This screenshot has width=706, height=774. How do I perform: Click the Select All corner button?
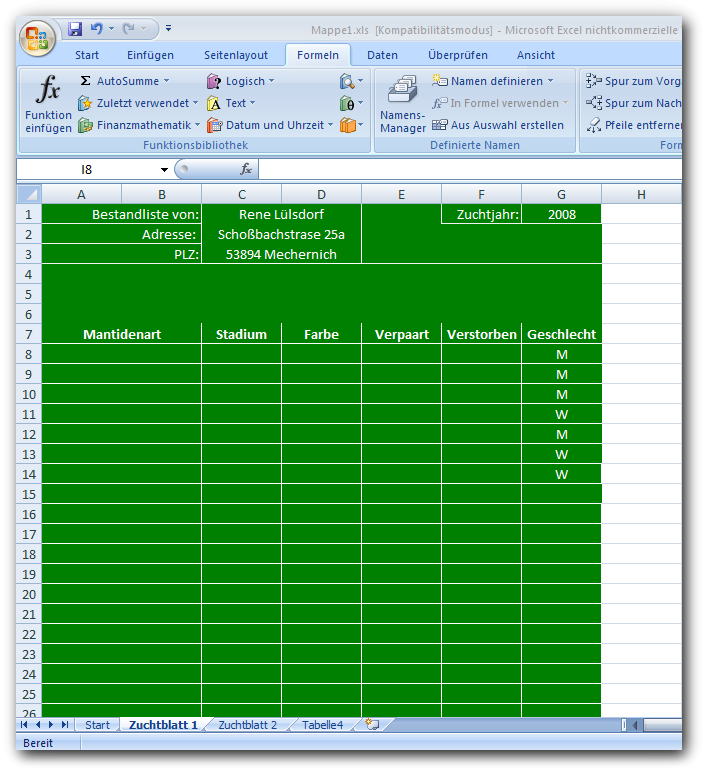click(x=29, y=194)
